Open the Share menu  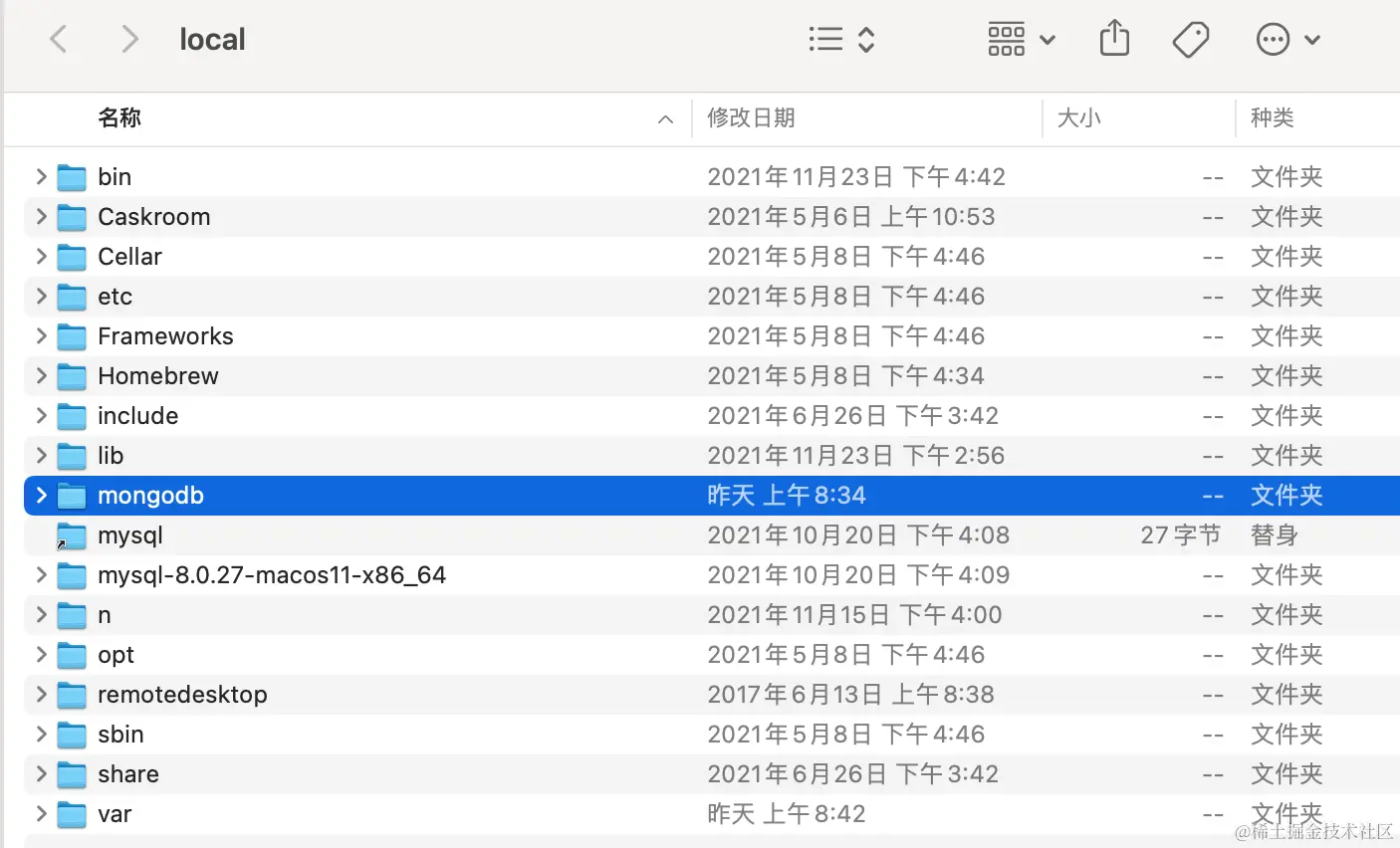(x=1114, y=39)
